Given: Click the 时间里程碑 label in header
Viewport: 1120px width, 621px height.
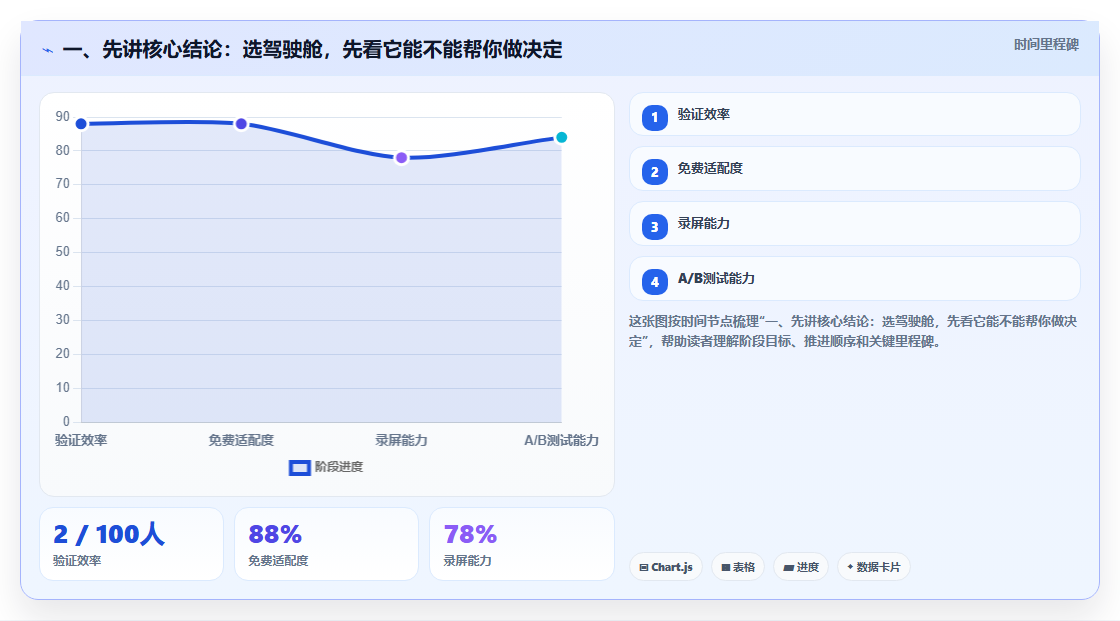Looking at the screenshot, I should (x=1046, y=45).
